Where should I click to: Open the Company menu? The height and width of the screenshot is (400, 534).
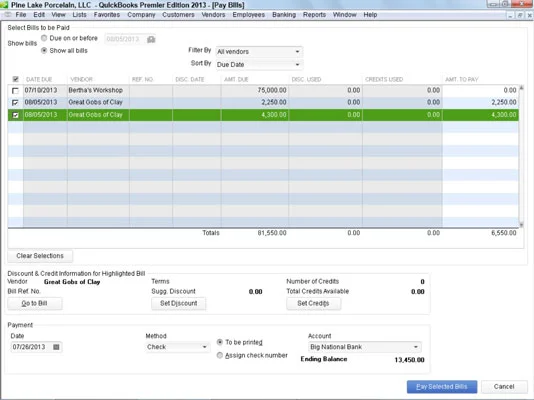tap(141, 15)
